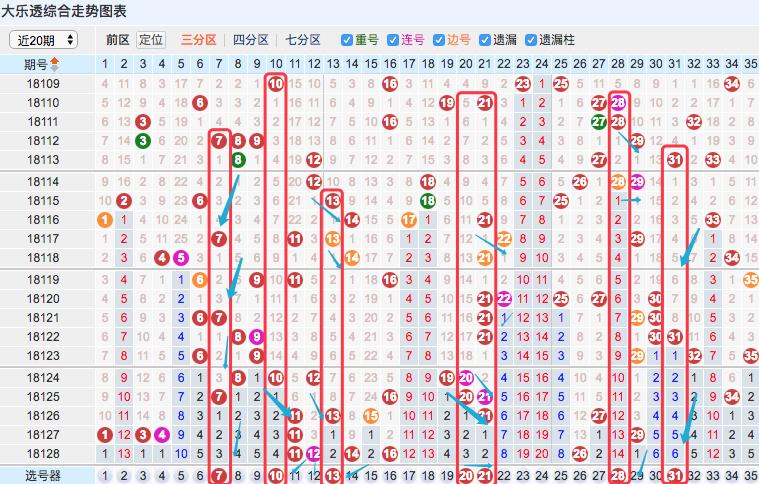Click magenta ball 9 in row 18122
This screenshot has width=759, height=484.
coord(257,337)
